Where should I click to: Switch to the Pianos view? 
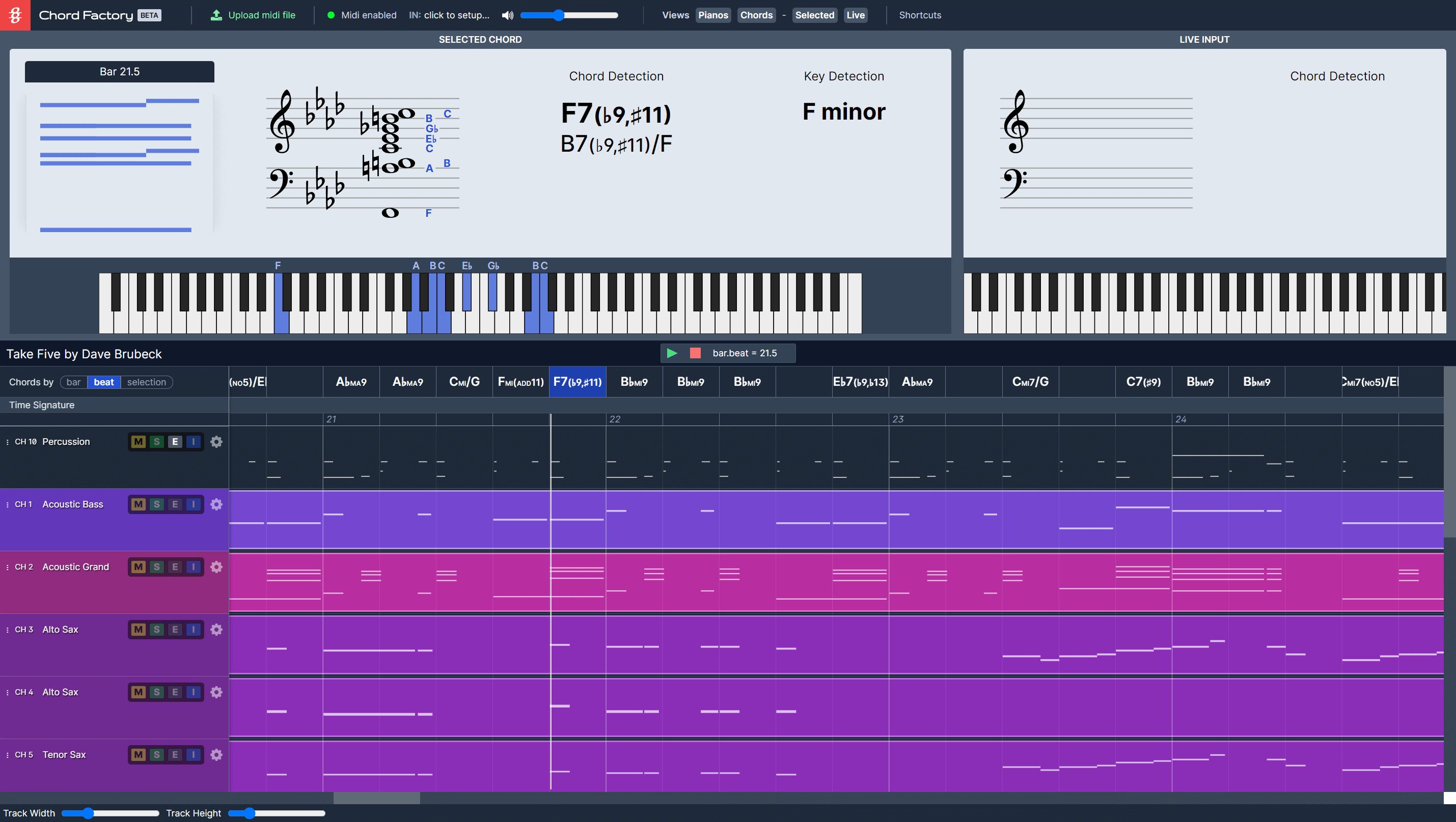[713, 15]
